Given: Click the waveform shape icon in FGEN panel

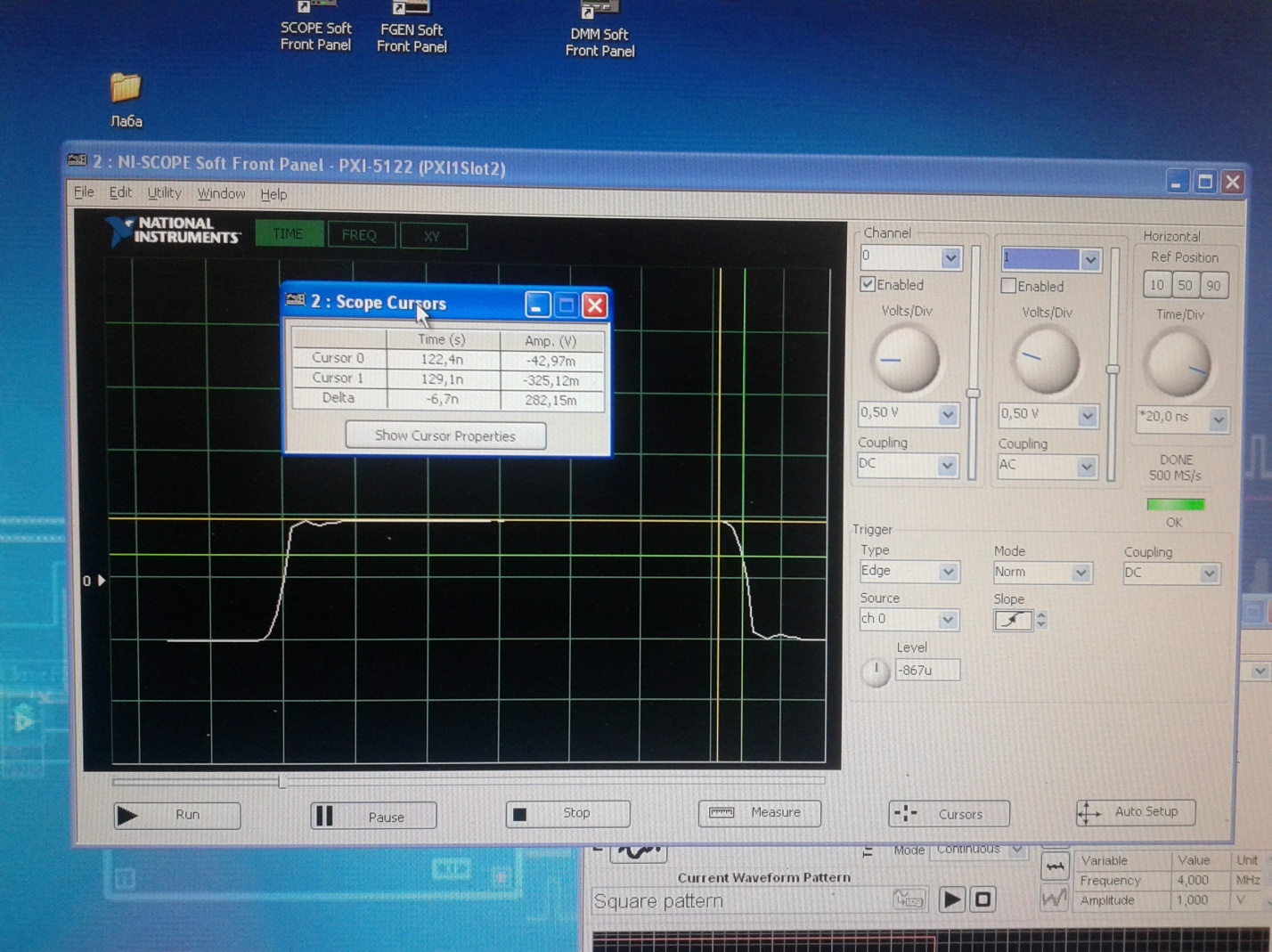Looking at the screenshot, I should [x=639, y=852].
